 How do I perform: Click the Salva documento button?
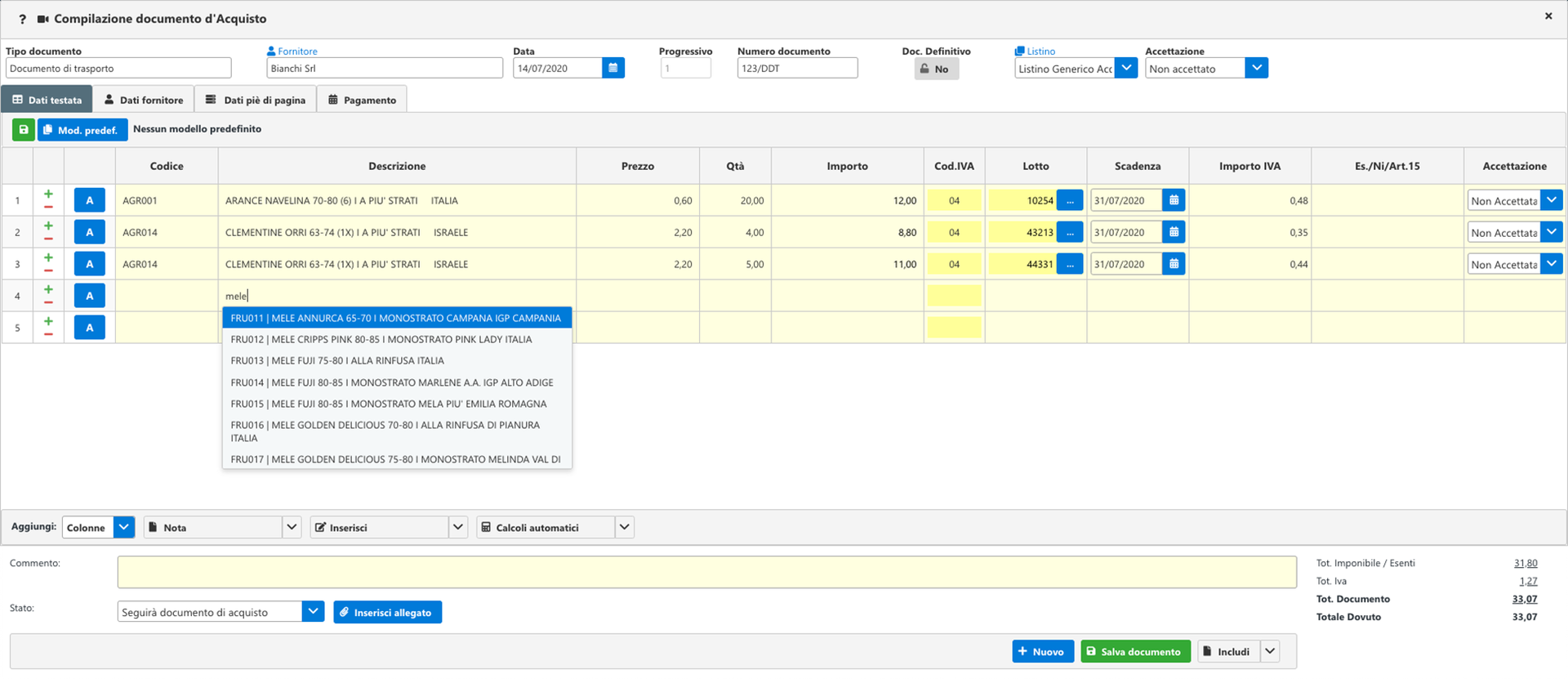pos(1135,651)
